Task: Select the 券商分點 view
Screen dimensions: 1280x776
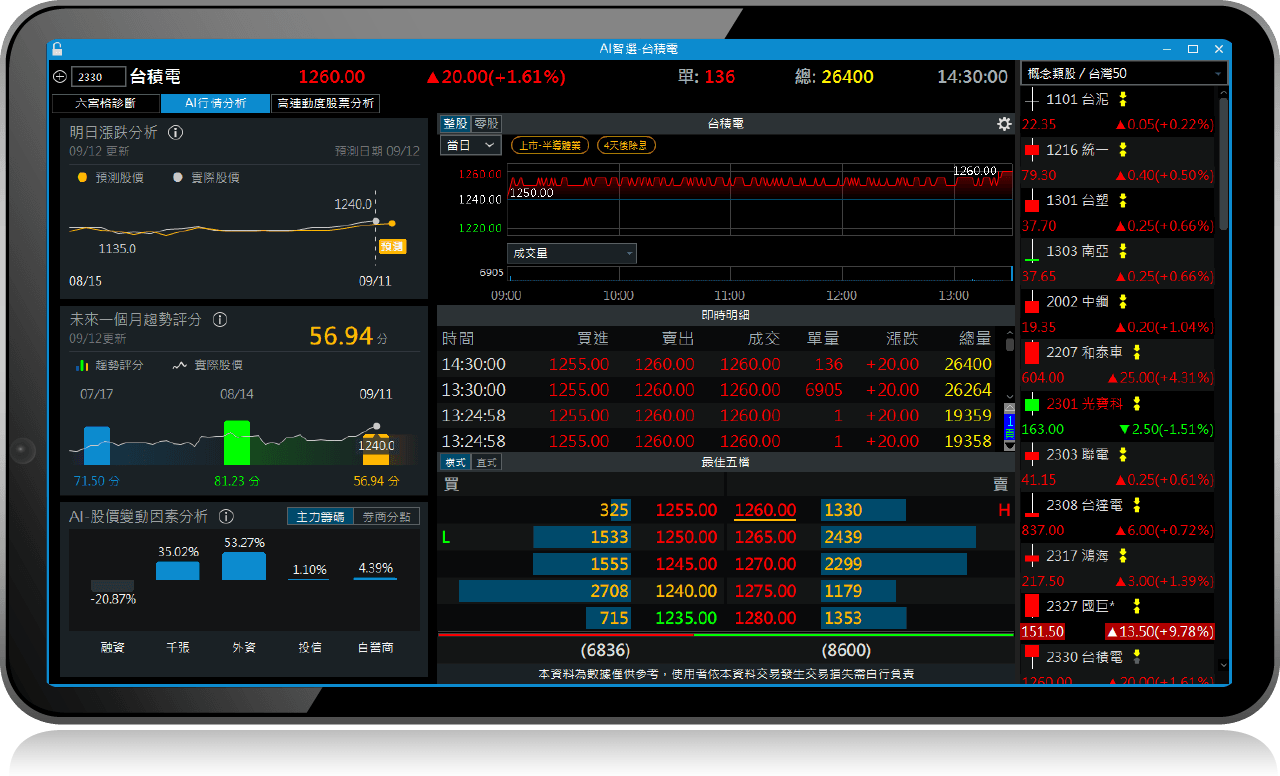Action: pyautogui.click(x=387, y=517)
